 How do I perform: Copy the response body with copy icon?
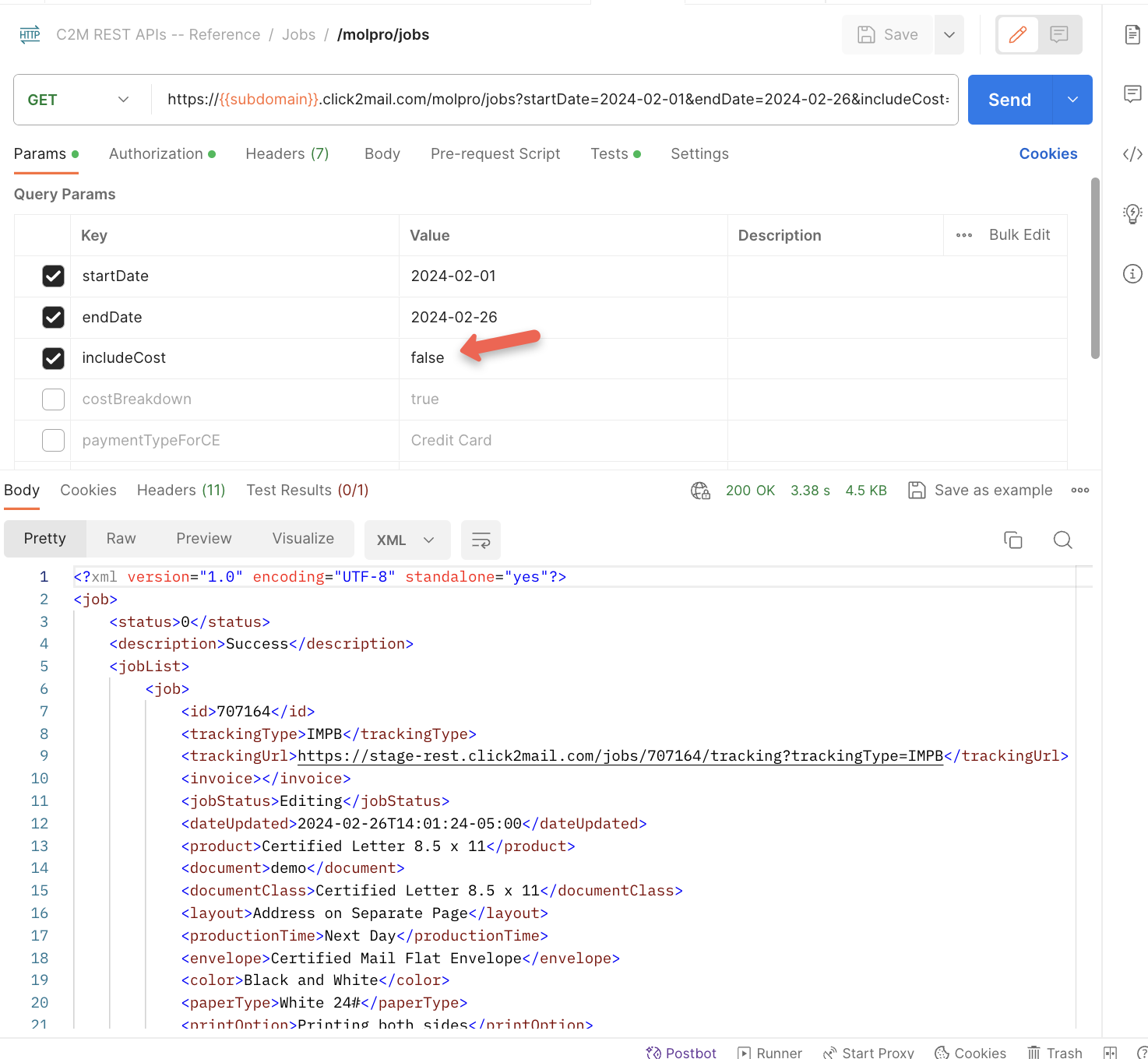pyautogui.click(x=1012, y=540)
